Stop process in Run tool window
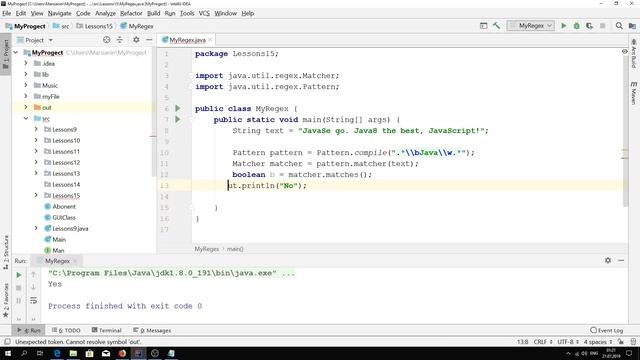 (19, 288)
